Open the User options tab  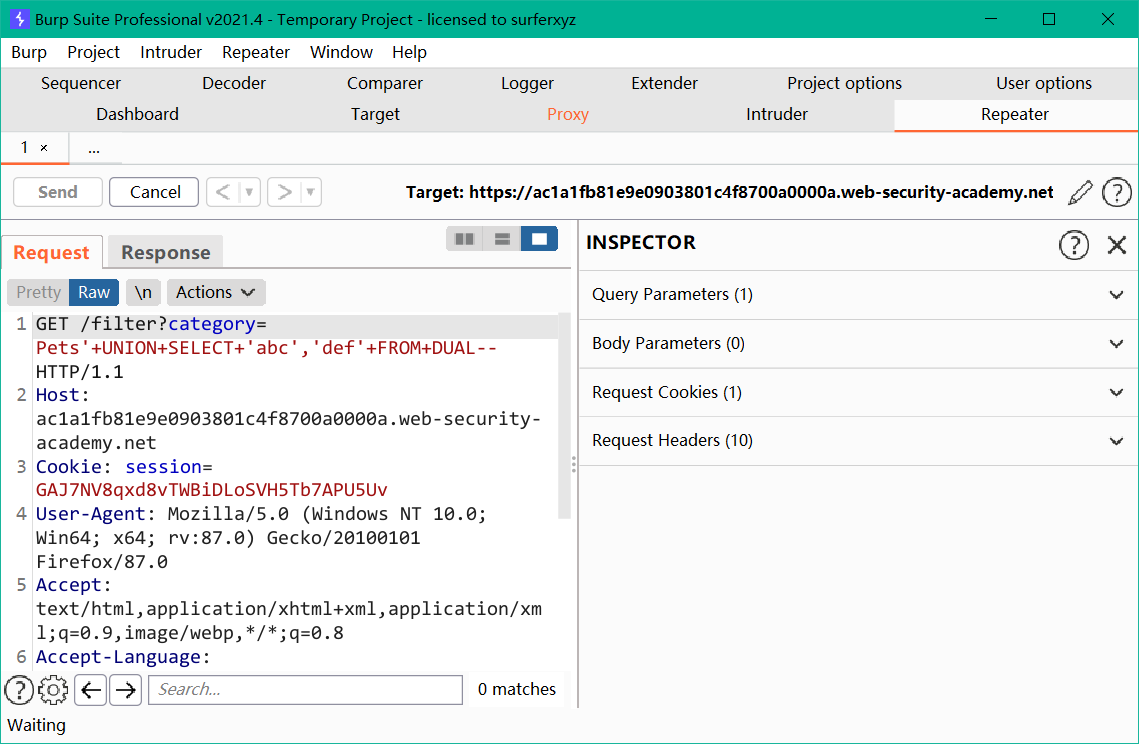pos(1043,84)
